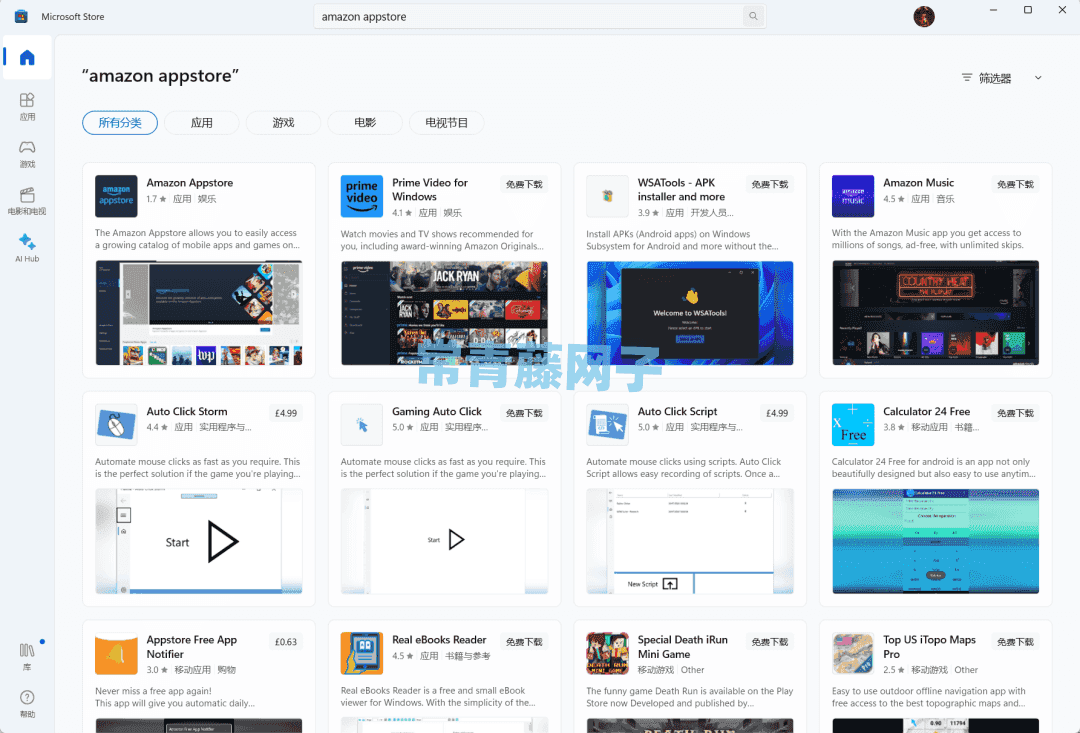
Task: Click the search magnifier button
Action: (753, 17)
